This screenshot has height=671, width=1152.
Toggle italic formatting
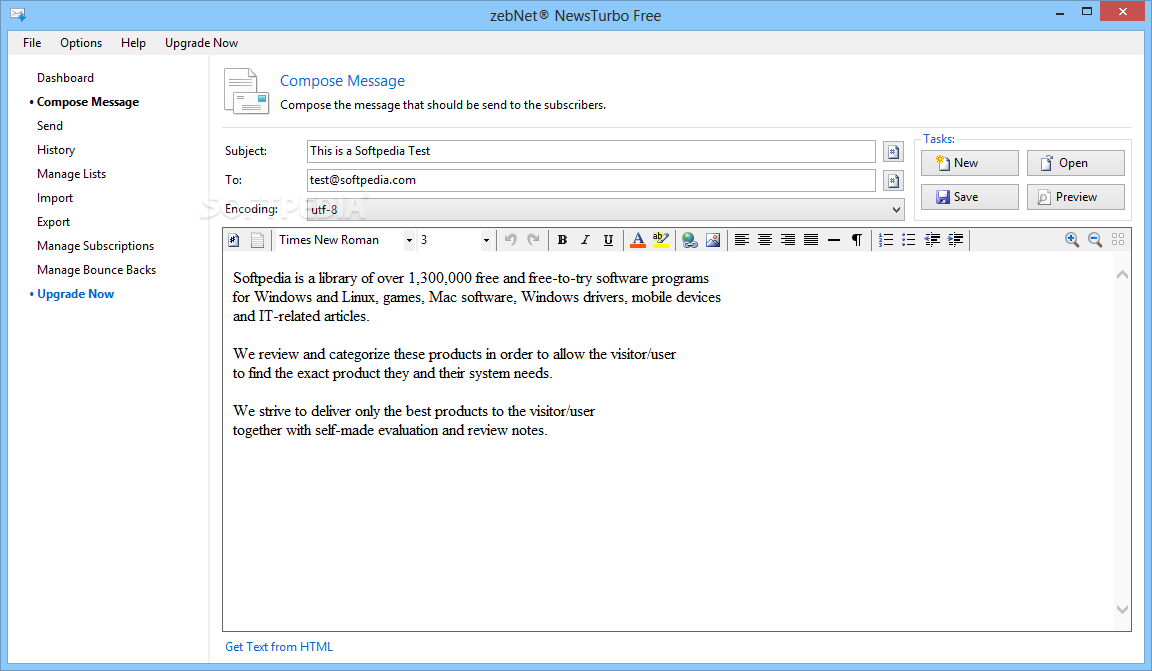click(x=586, y=240)
